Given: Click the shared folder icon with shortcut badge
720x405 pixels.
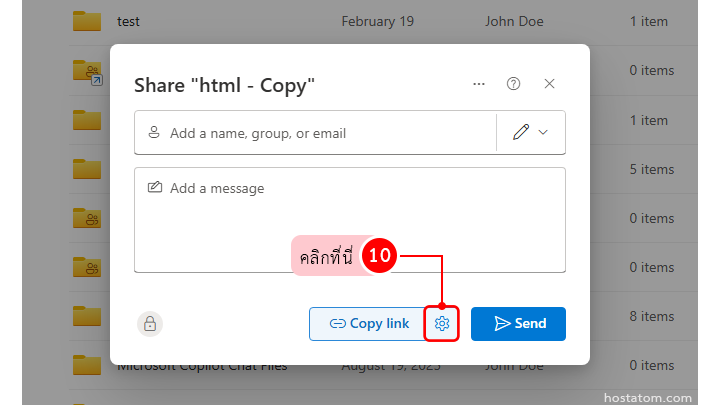Looking at the screenshot, I should tap(88, 71).
